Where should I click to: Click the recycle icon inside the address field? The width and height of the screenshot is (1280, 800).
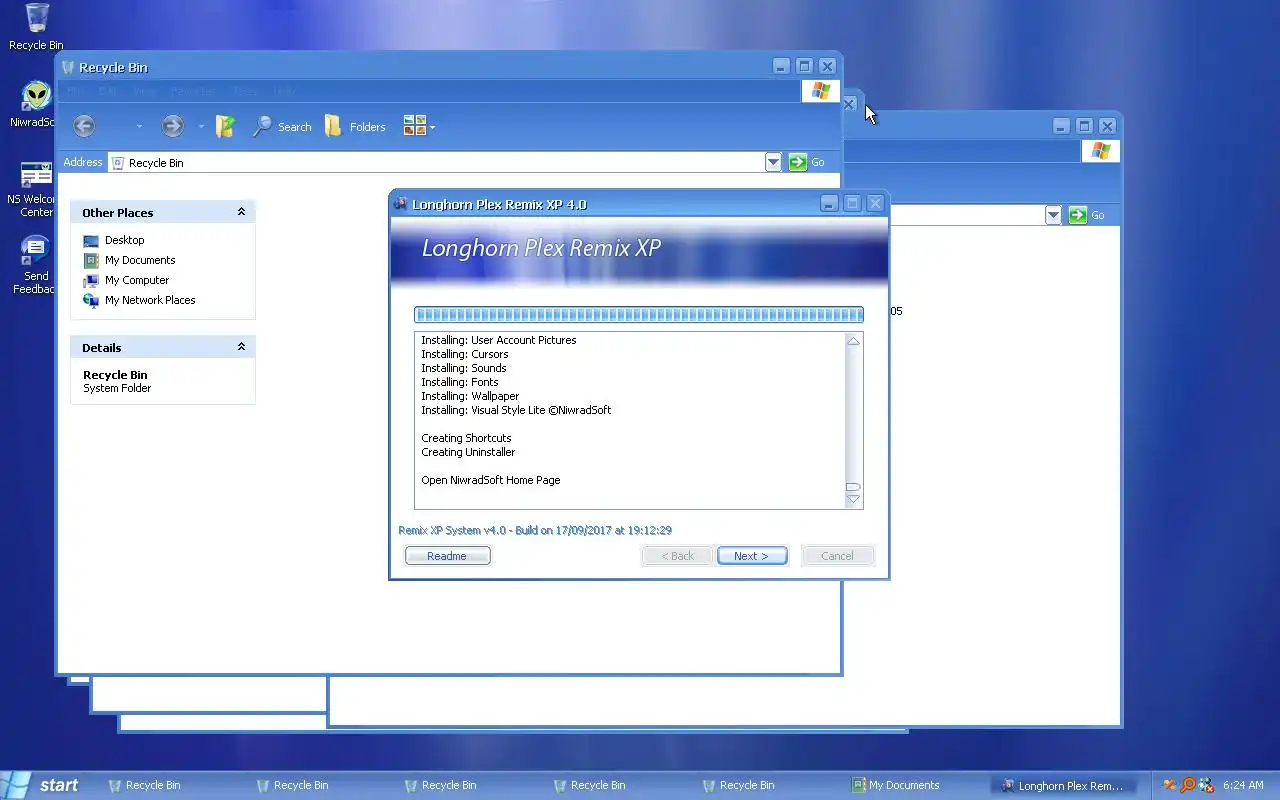click(118, 162)
